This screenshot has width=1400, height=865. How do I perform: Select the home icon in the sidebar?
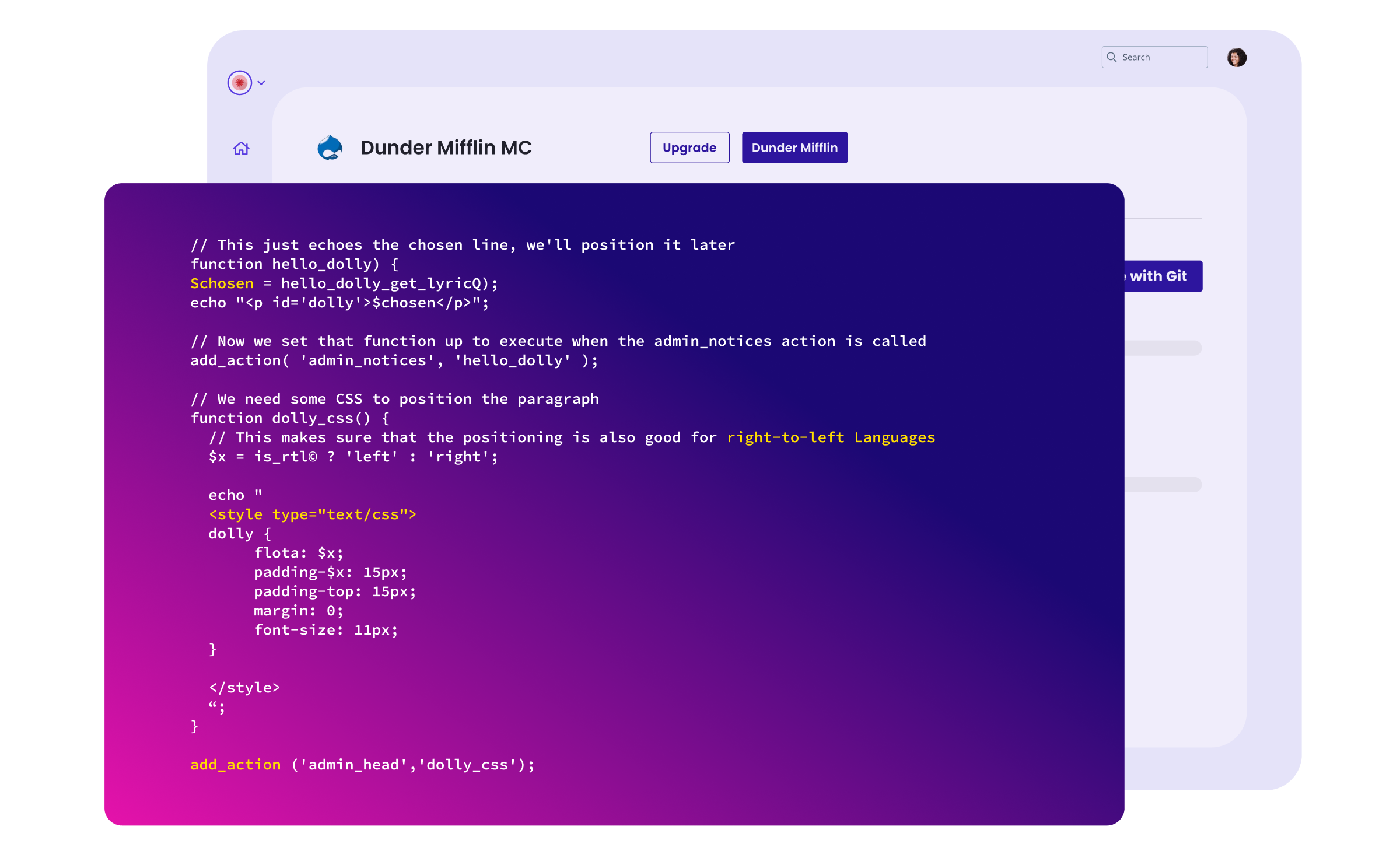(x=241, y=148)
